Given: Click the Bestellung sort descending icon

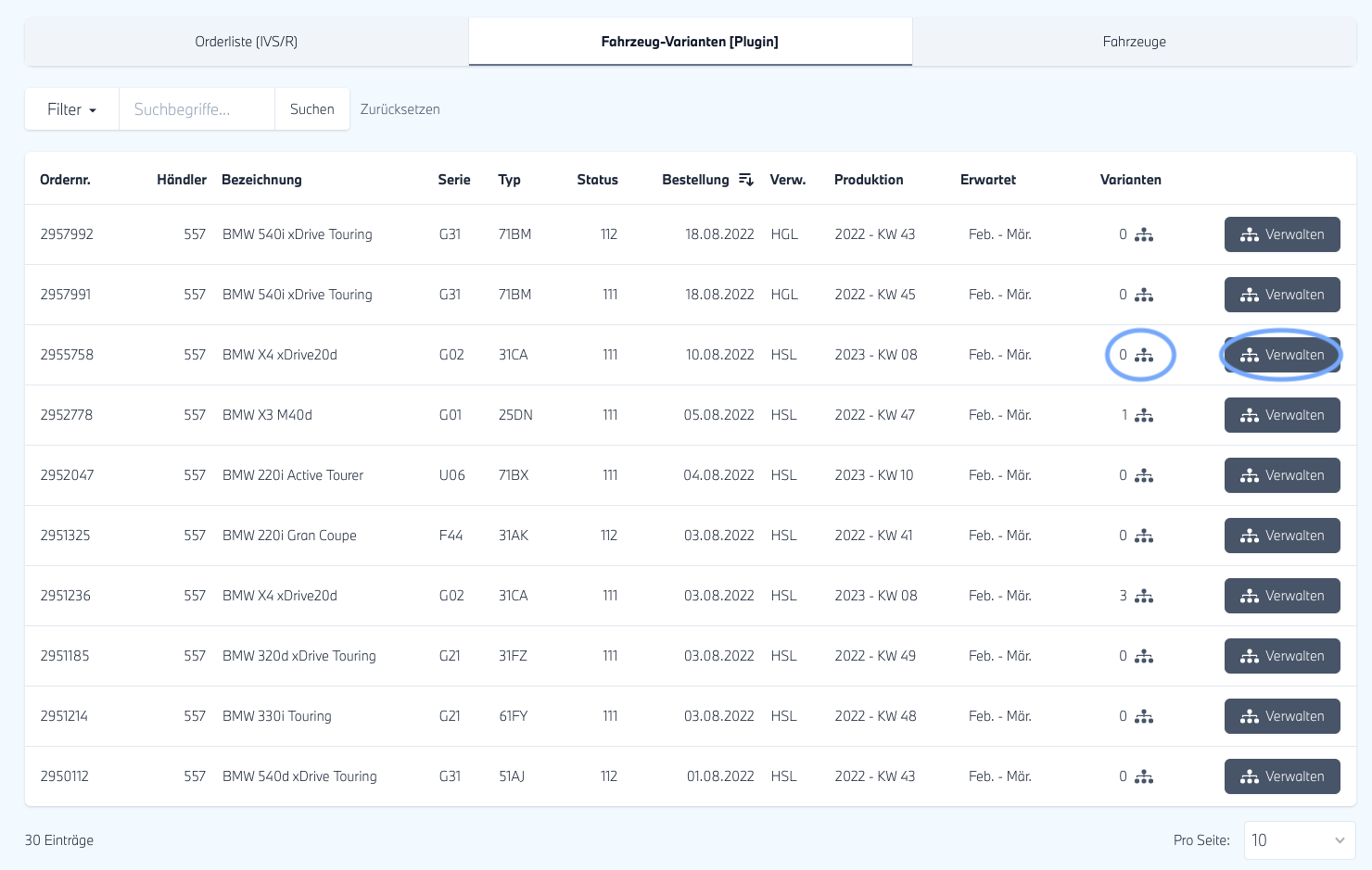Looking at the screenshot, I should point(745,180).
